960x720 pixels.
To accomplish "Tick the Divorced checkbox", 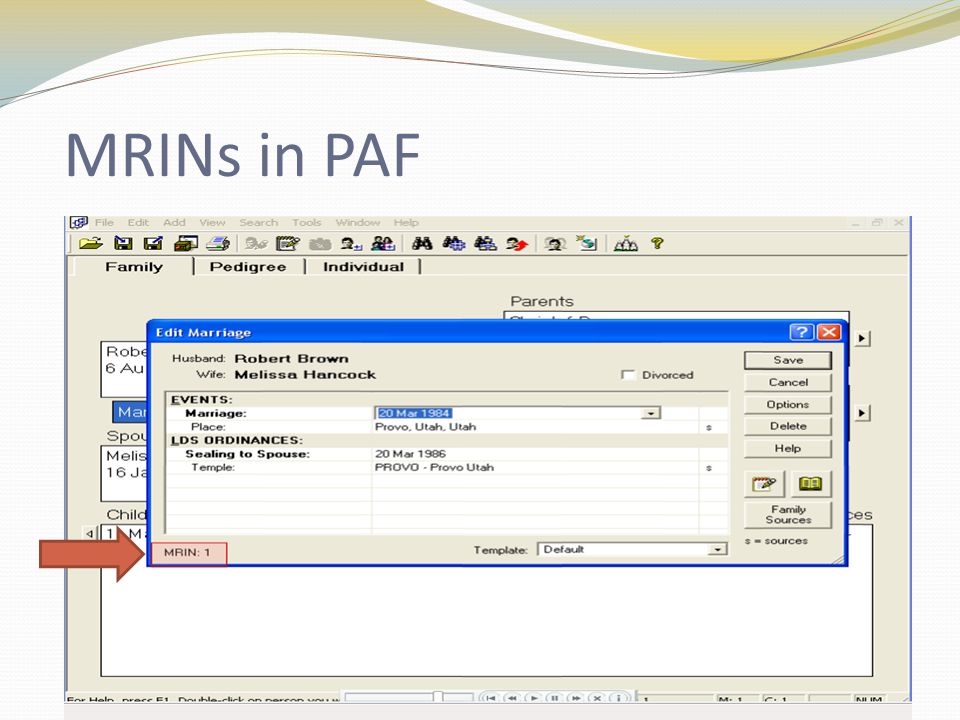I will [628, 375].
